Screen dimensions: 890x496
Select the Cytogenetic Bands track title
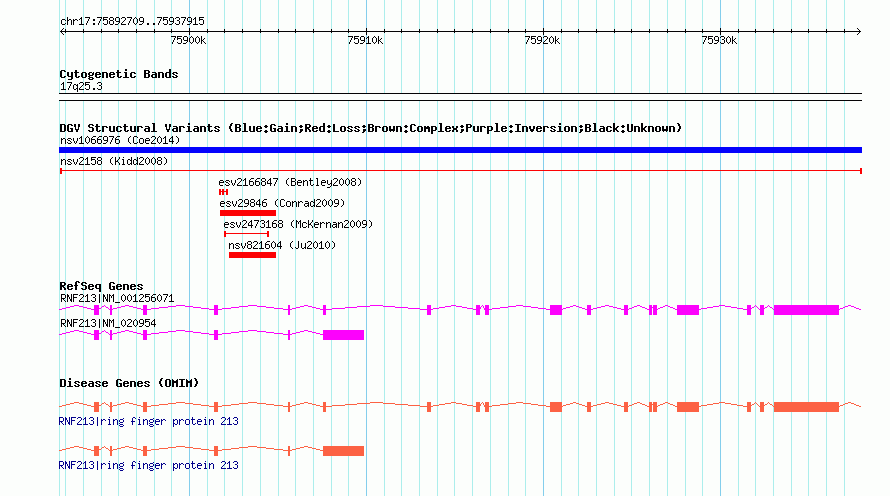coord(119,74)
